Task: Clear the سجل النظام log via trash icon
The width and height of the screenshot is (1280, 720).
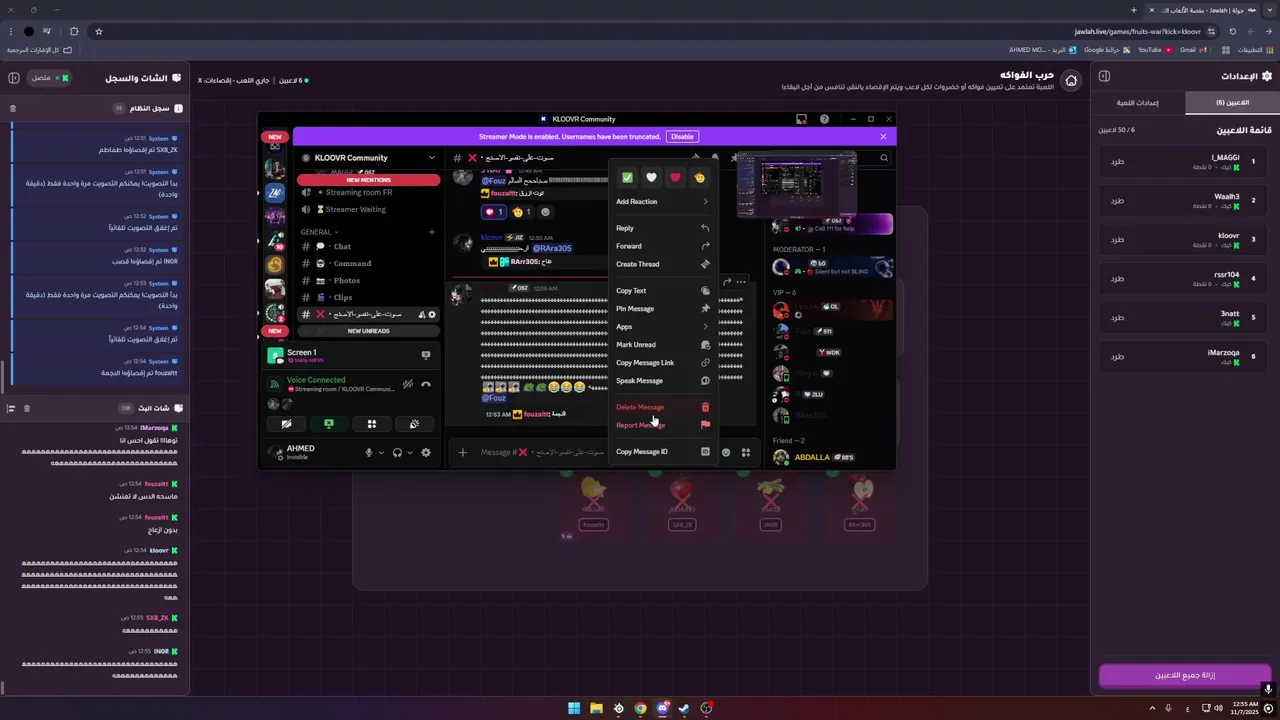Action: pos(13,108)
